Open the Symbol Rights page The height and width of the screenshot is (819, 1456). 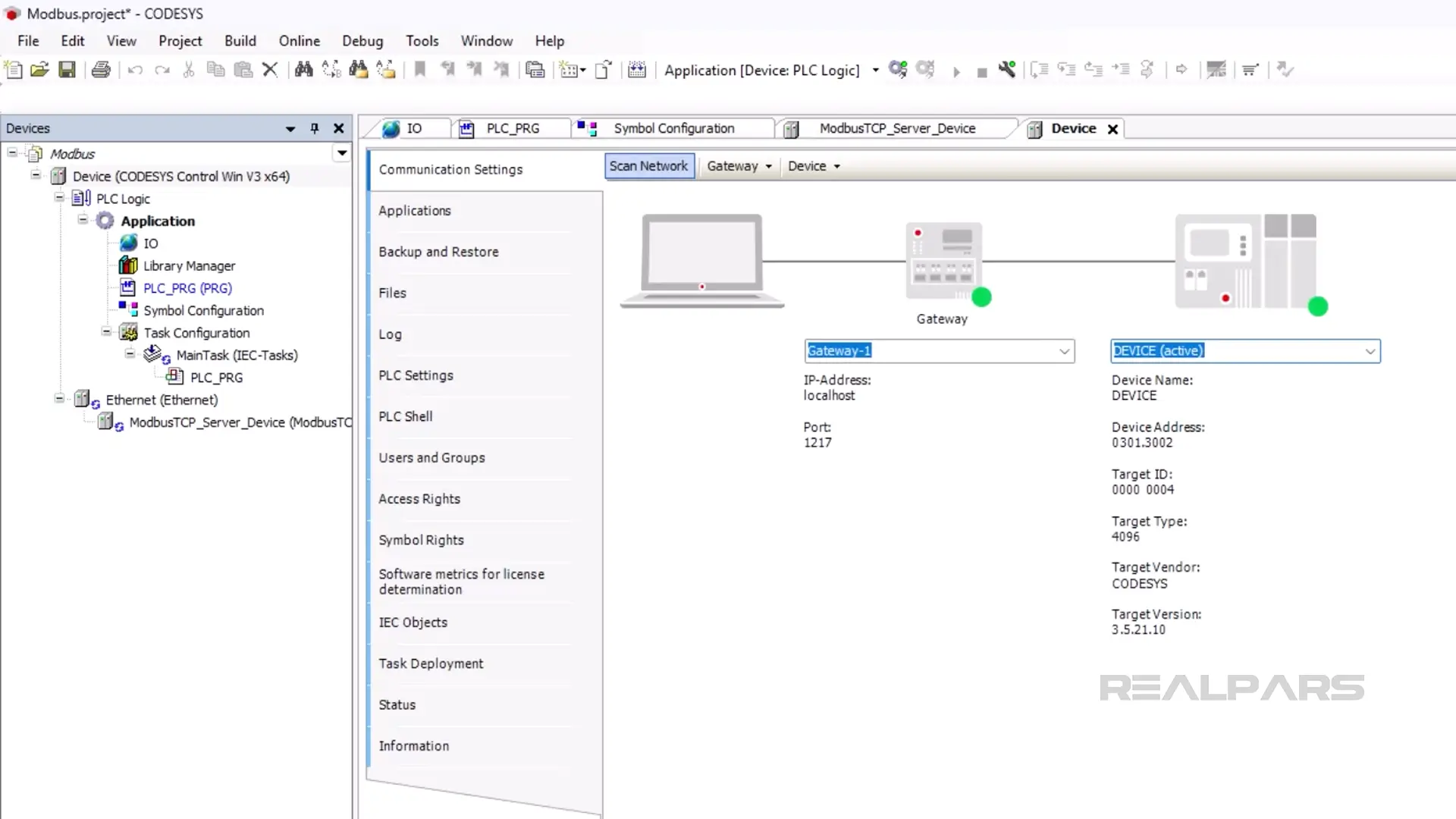(421, 540)
